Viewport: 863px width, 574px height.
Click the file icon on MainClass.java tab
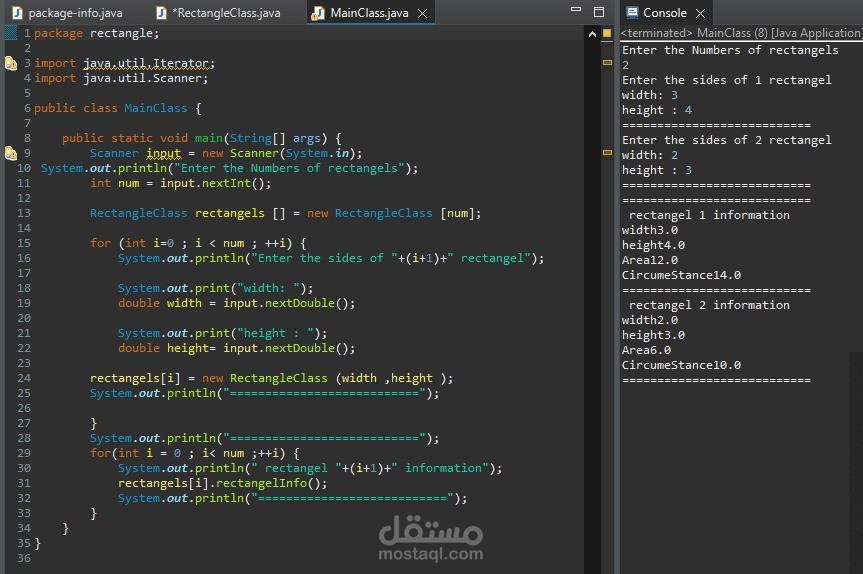(x=318, y=13)
